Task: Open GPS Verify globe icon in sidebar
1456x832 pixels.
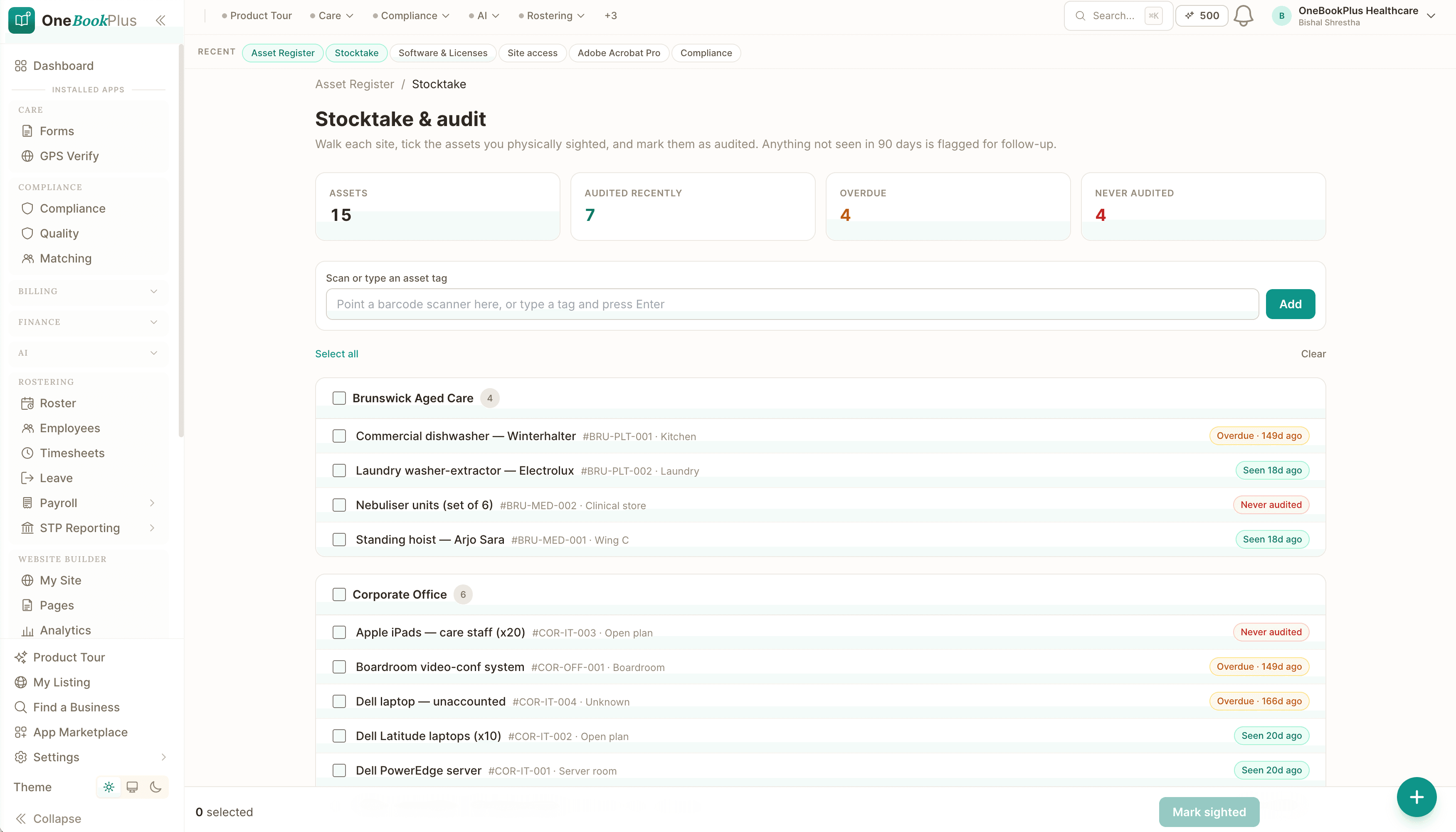Action: [x=27, y=156]
